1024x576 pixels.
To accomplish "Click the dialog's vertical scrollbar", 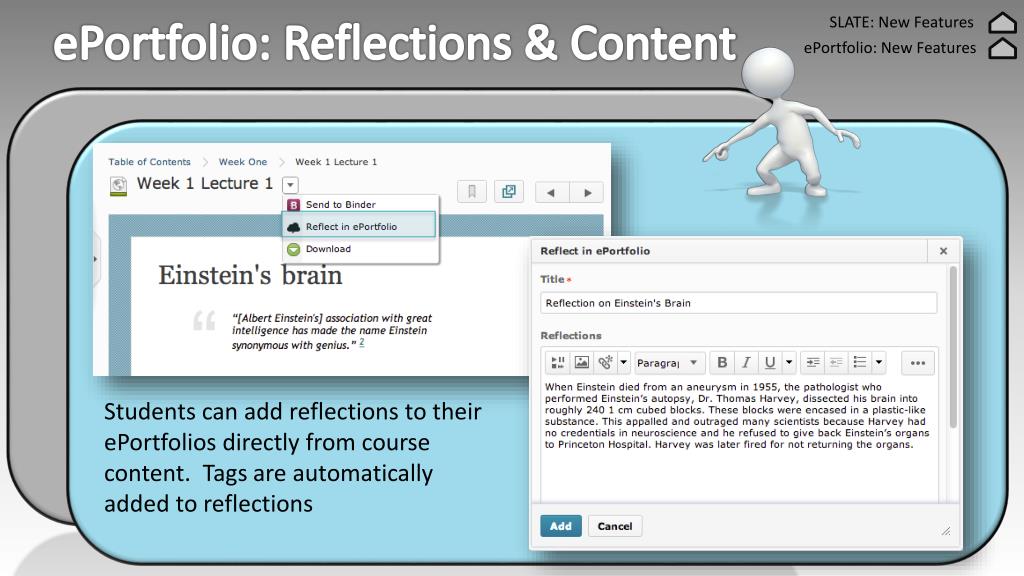I will click(953, 347).
